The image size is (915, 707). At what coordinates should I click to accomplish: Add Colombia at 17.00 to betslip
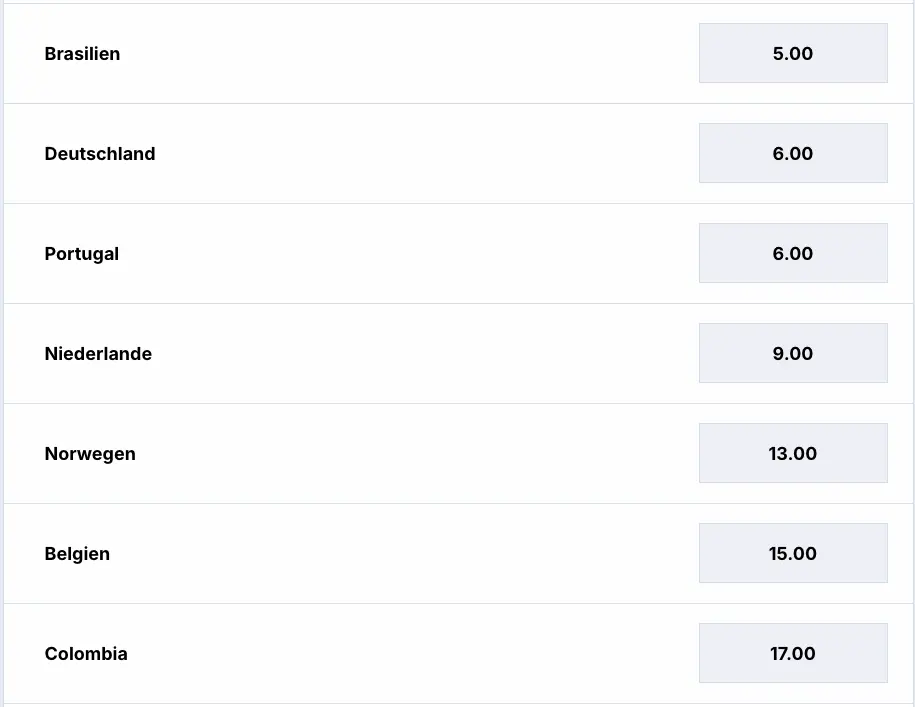click(x=792, y=653)
